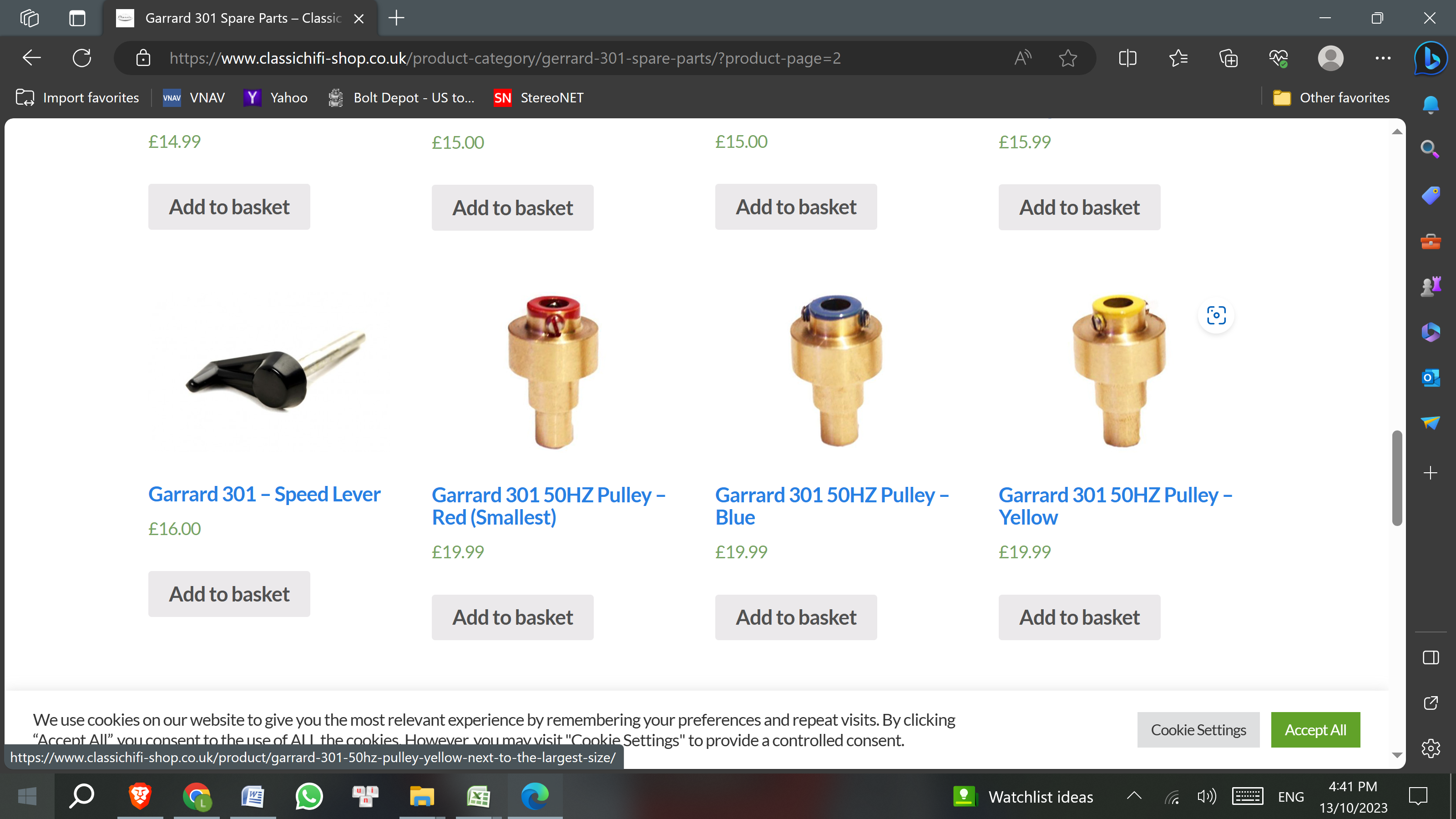The width and height of the screenshot is (1456, 819).
Task: Open Read Aloud from the address bar
Action: tap(1022, 58)
